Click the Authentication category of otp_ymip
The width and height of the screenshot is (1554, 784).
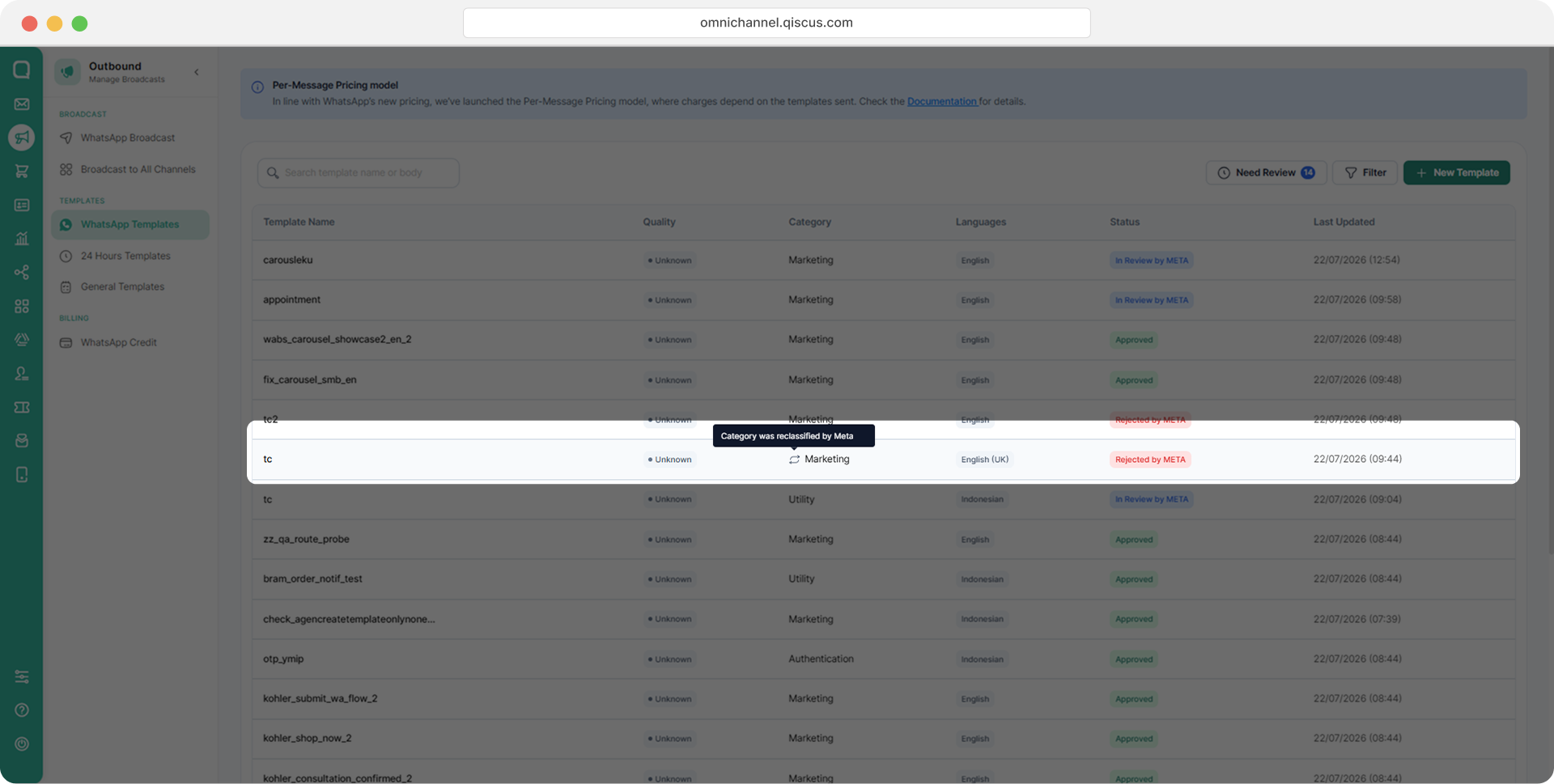pyautogui.click(x=821, y=659)
